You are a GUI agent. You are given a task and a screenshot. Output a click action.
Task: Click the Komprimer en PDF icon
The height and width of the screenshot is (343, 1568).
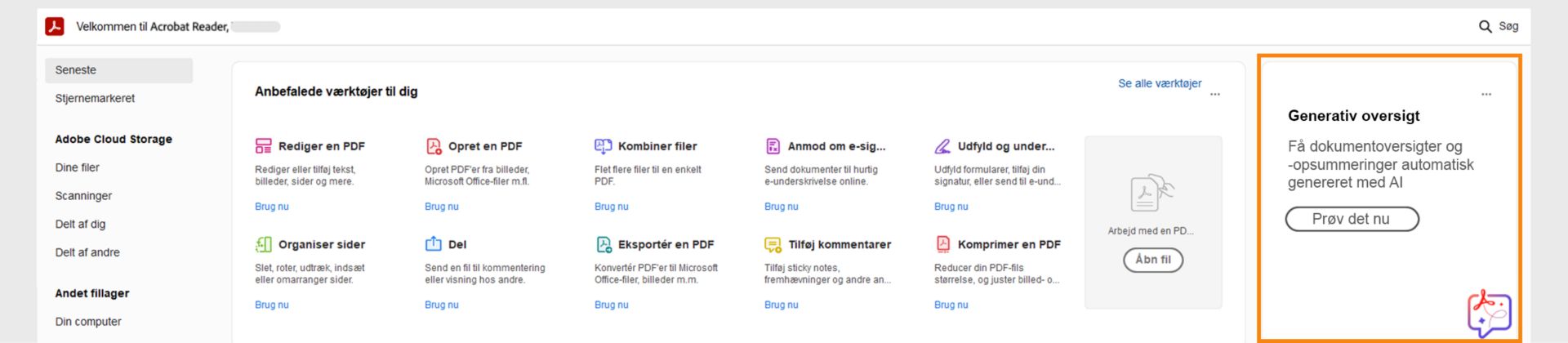click(942, 244)
